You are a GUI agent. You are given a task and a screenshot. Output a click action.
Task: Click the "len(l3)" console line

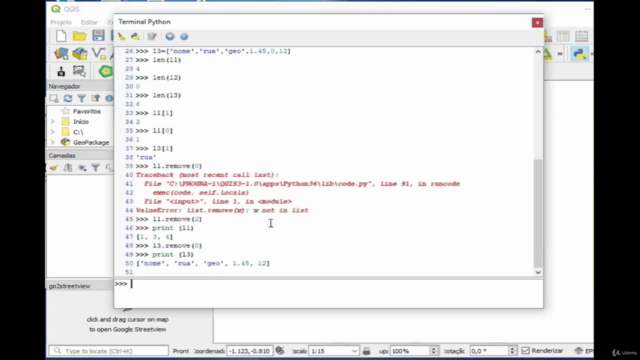pyautogui.click(x=167, y=95)
